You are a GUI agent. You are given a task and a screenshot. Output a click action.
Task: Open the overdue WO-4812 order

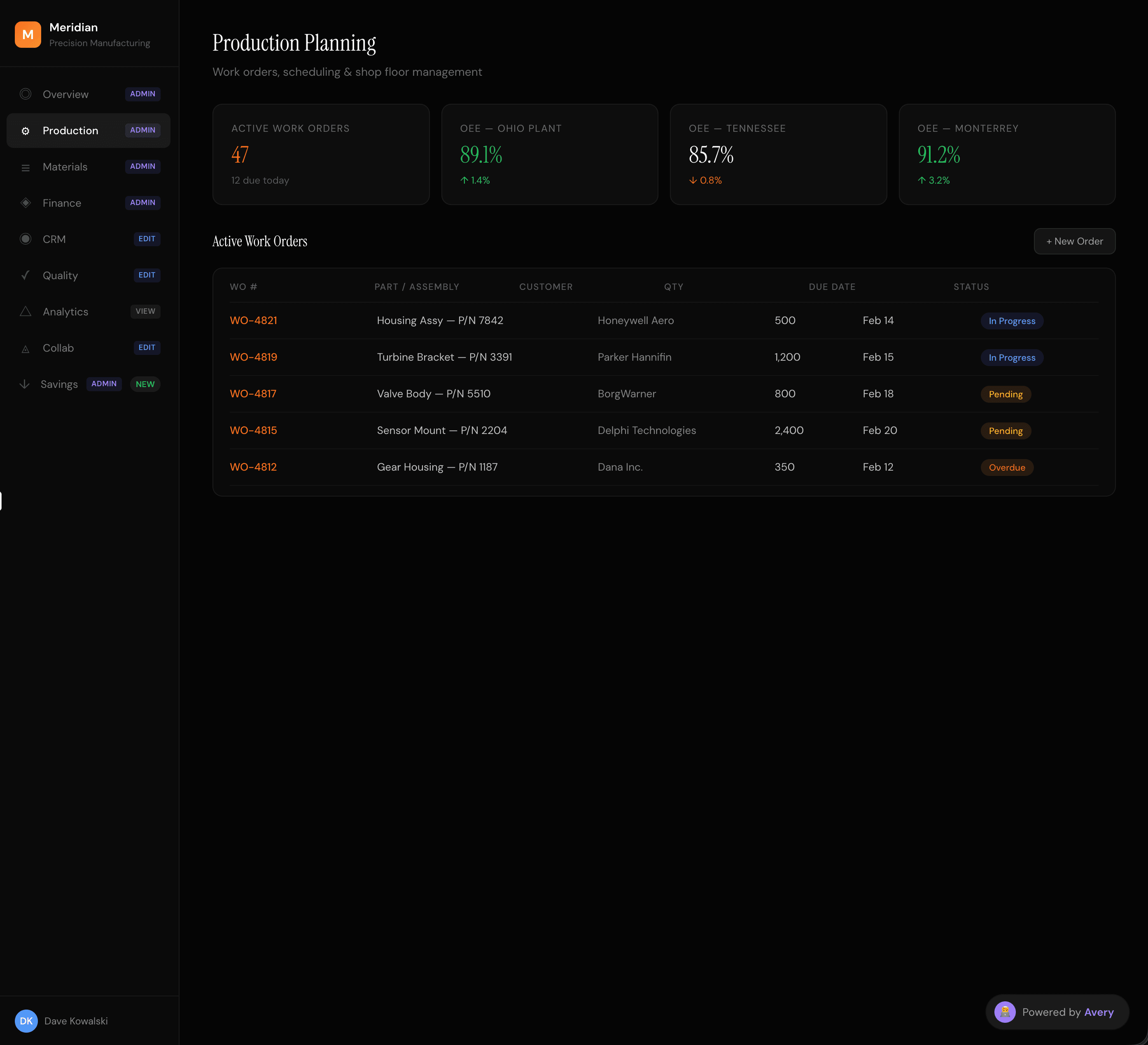pyautogui.click(x=253, y=467)
